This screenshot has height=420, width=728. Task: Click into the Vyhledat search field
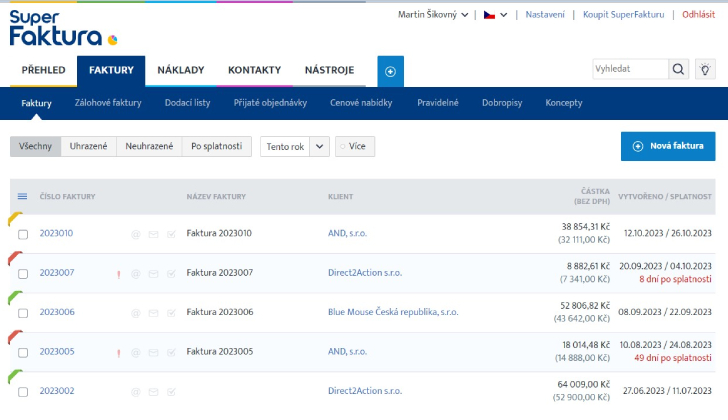[x=629, y=69]
